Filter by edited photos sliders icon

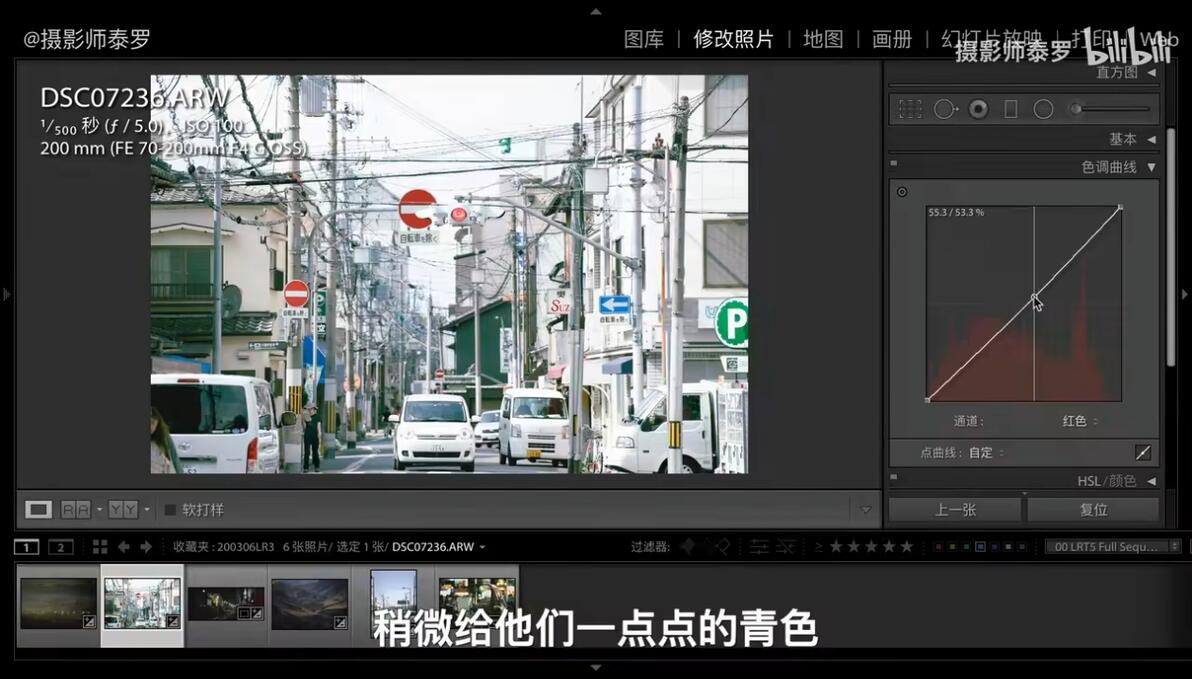(x=759, y=547)
